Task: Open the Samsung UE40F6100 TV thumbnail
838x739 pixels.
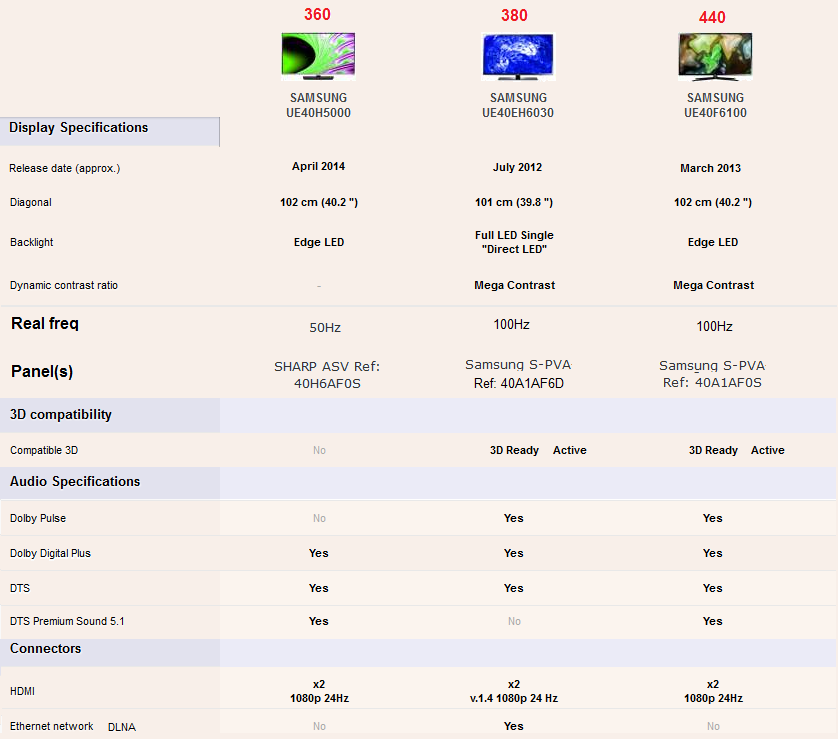Action: pyautogui.click(x=715, y=57)
